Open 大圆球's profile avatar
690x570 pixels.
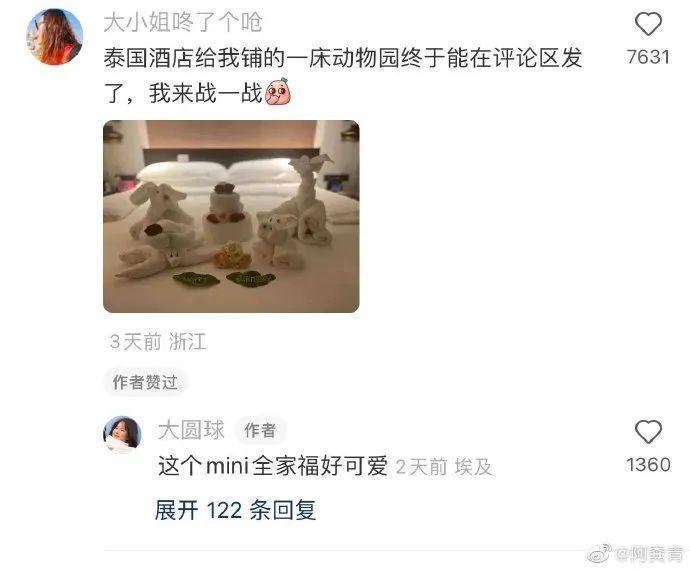[122, 434]
